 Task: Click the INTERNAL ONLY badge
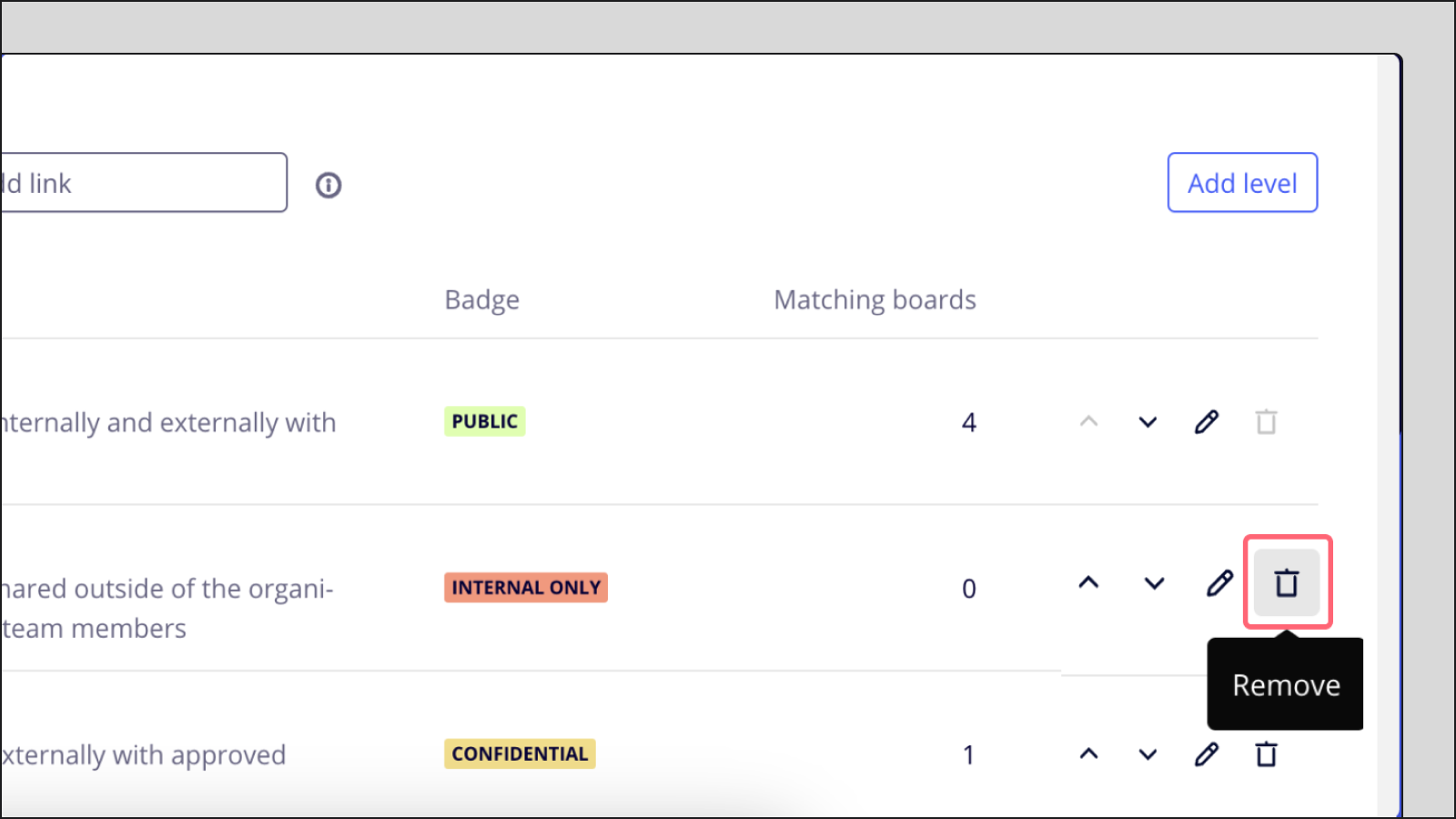point(525,587)
